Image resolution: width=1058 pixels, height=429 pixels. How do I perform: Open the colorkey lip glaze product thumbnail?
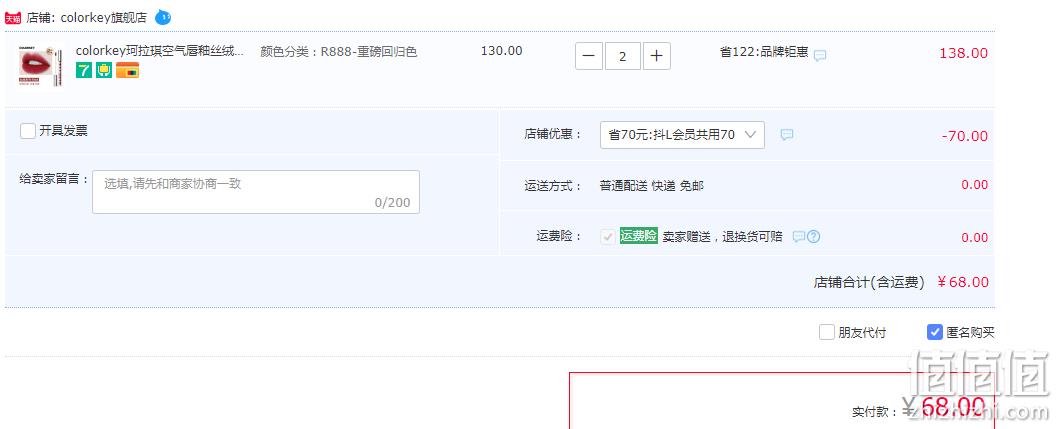coord(41,66)
